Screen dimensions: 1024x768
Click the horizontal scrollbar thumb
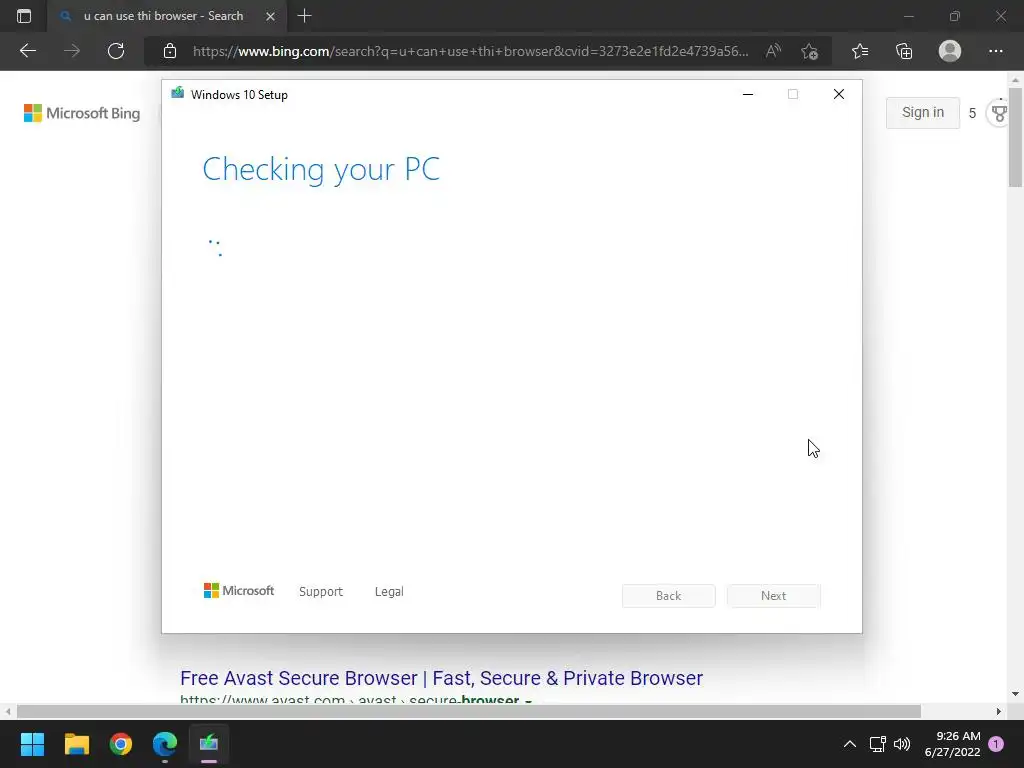[x=468, y=711]
